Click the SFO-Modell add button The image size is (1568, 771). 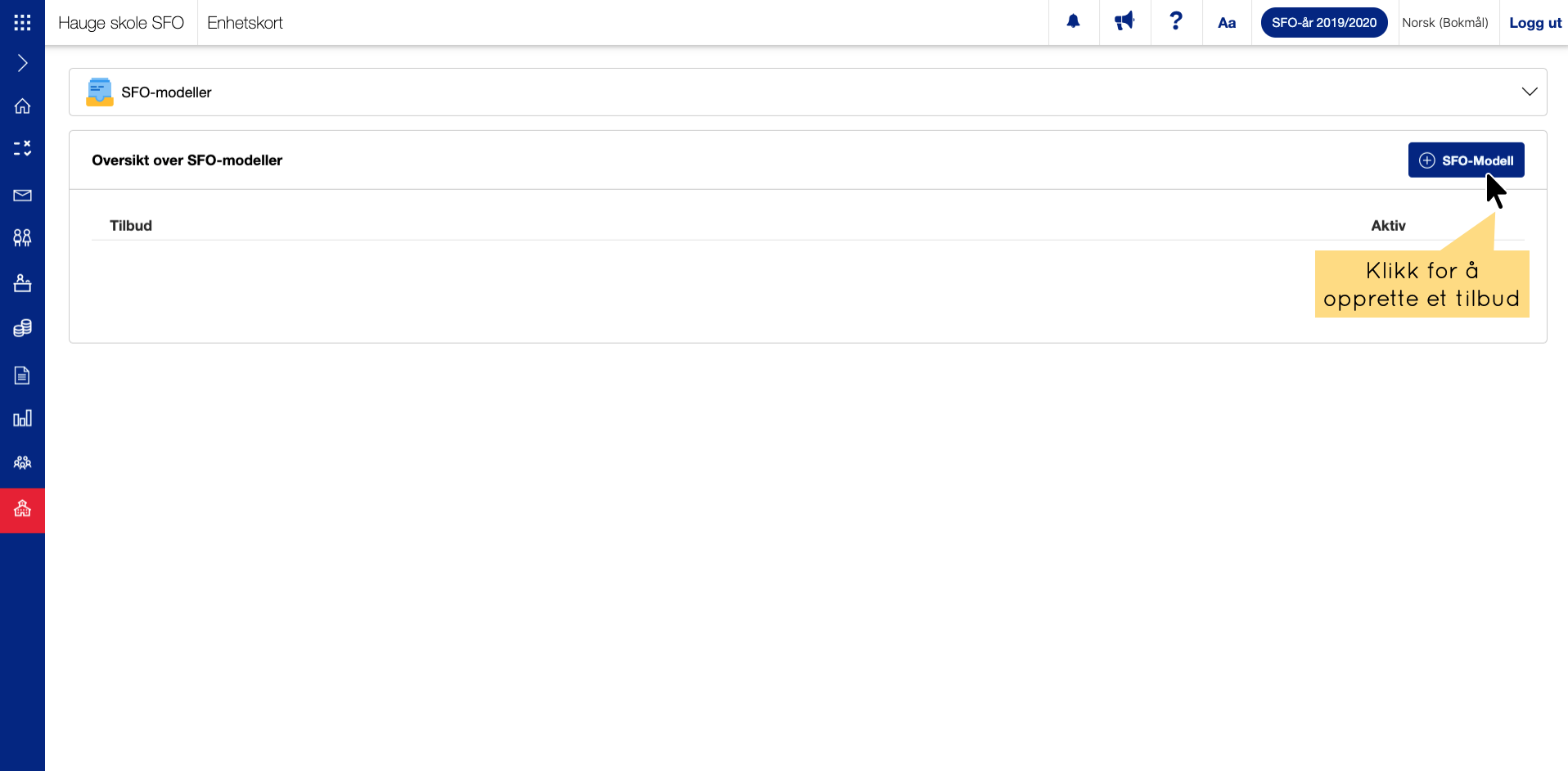1466,160
